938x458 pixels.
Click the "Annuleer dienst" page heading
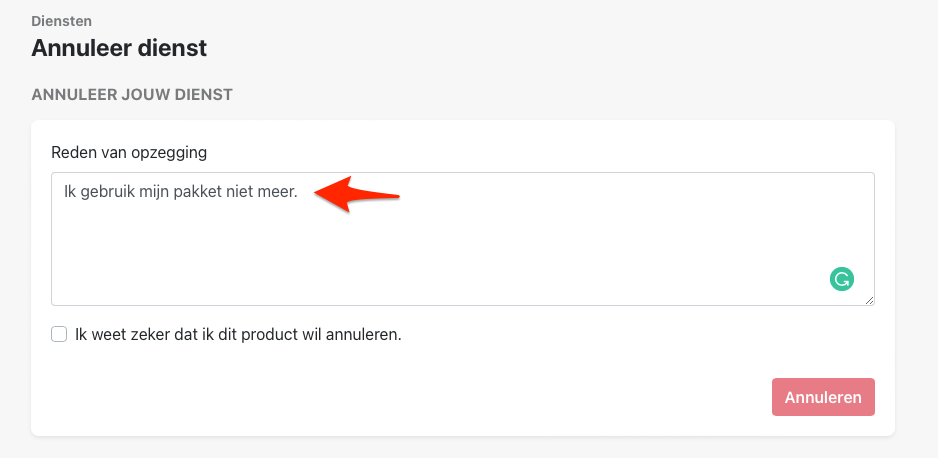(119, 47)
